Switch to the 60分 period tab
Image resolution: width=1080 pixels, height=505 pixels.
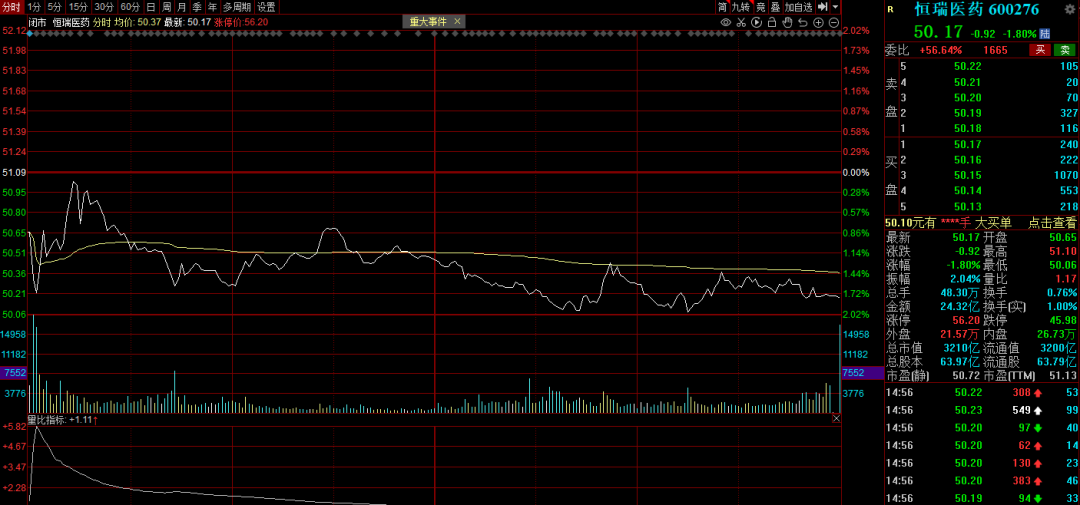click(129, 7)
